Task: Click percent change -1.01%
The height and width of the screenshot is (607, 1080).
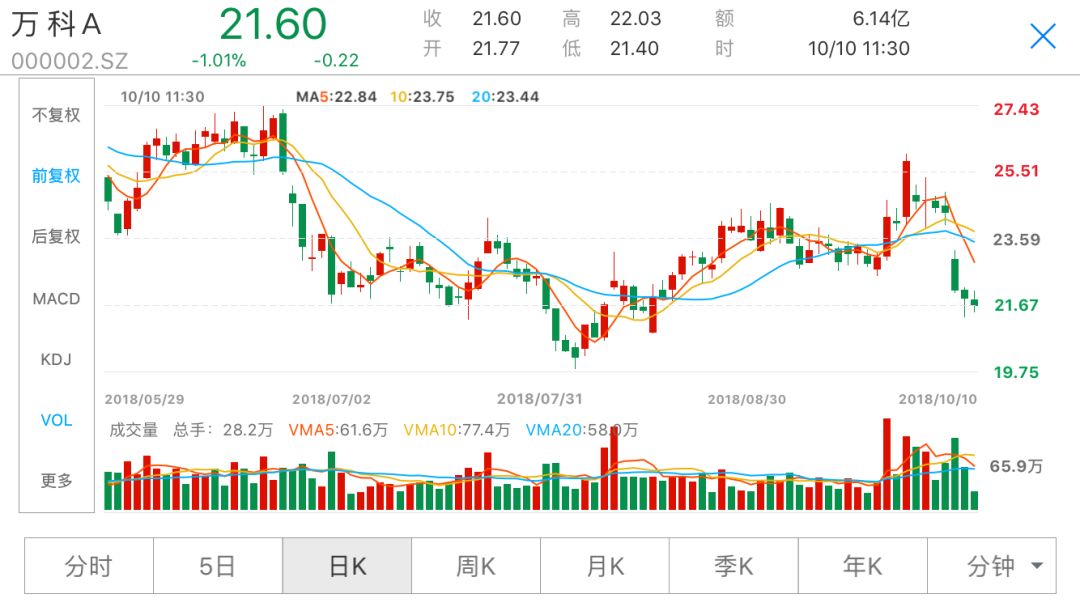Action: tap(218, 61)
